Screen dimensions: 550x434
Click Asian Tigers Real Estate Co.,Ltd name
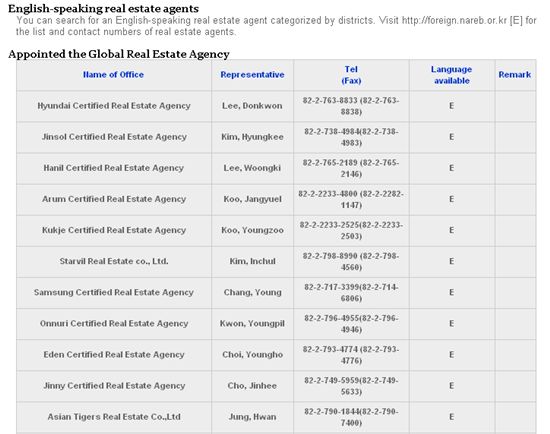click(114, 417)
